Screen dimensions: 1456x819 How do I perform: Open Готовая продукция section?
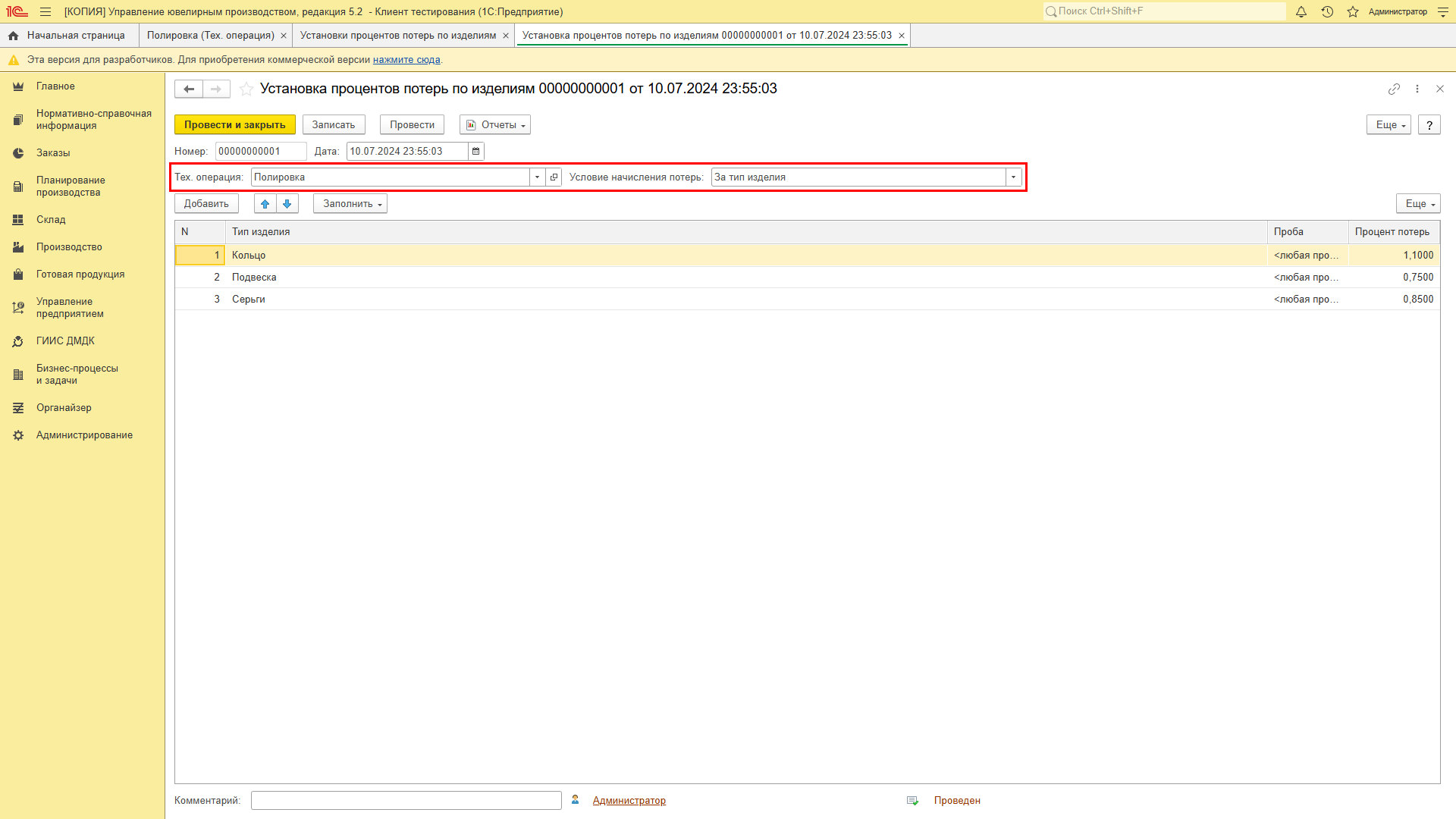(80, 275)
